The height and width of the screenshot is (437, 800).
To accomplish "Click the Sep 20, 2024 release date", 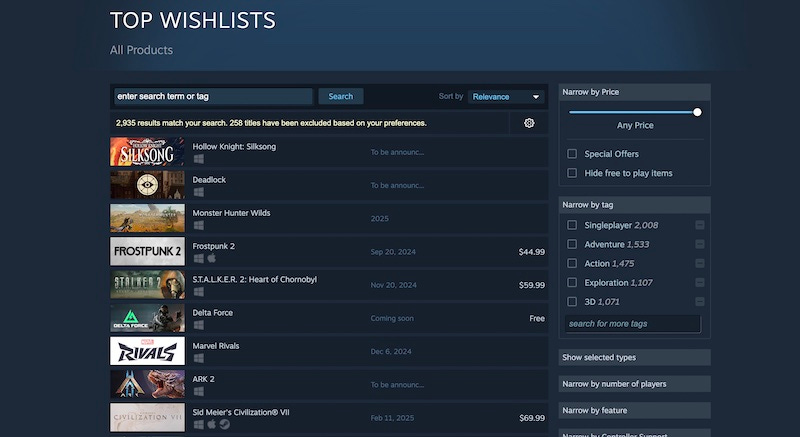I will pos(393,252).
